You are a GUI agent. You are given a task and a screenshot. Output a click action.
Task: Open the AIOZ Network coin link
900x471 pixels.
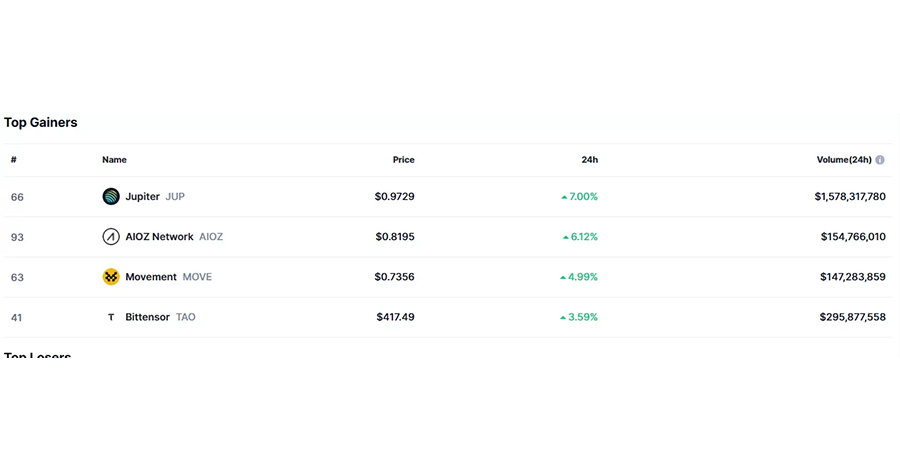point(160,237)
